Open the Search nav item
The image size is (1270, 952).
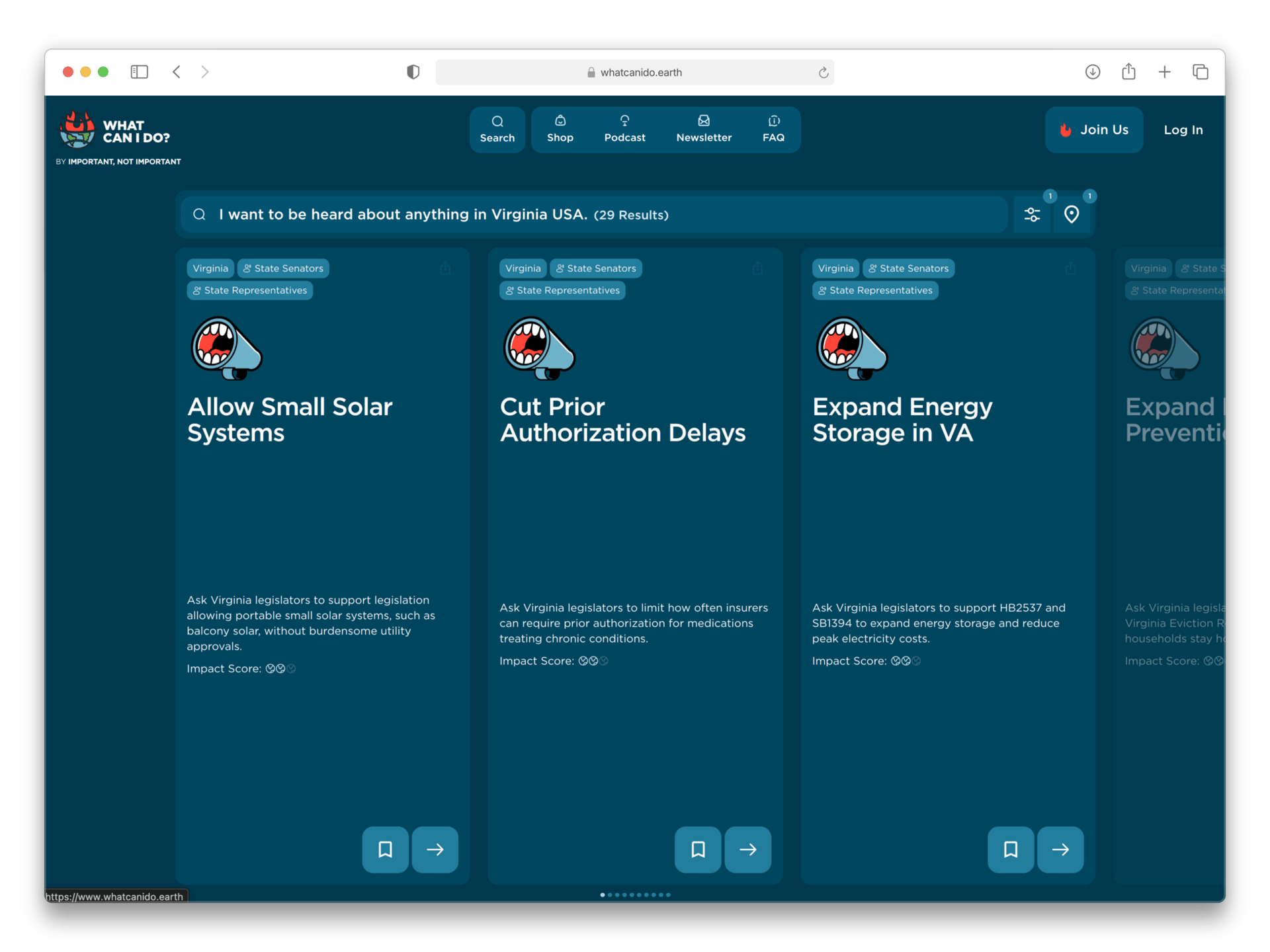497,130
